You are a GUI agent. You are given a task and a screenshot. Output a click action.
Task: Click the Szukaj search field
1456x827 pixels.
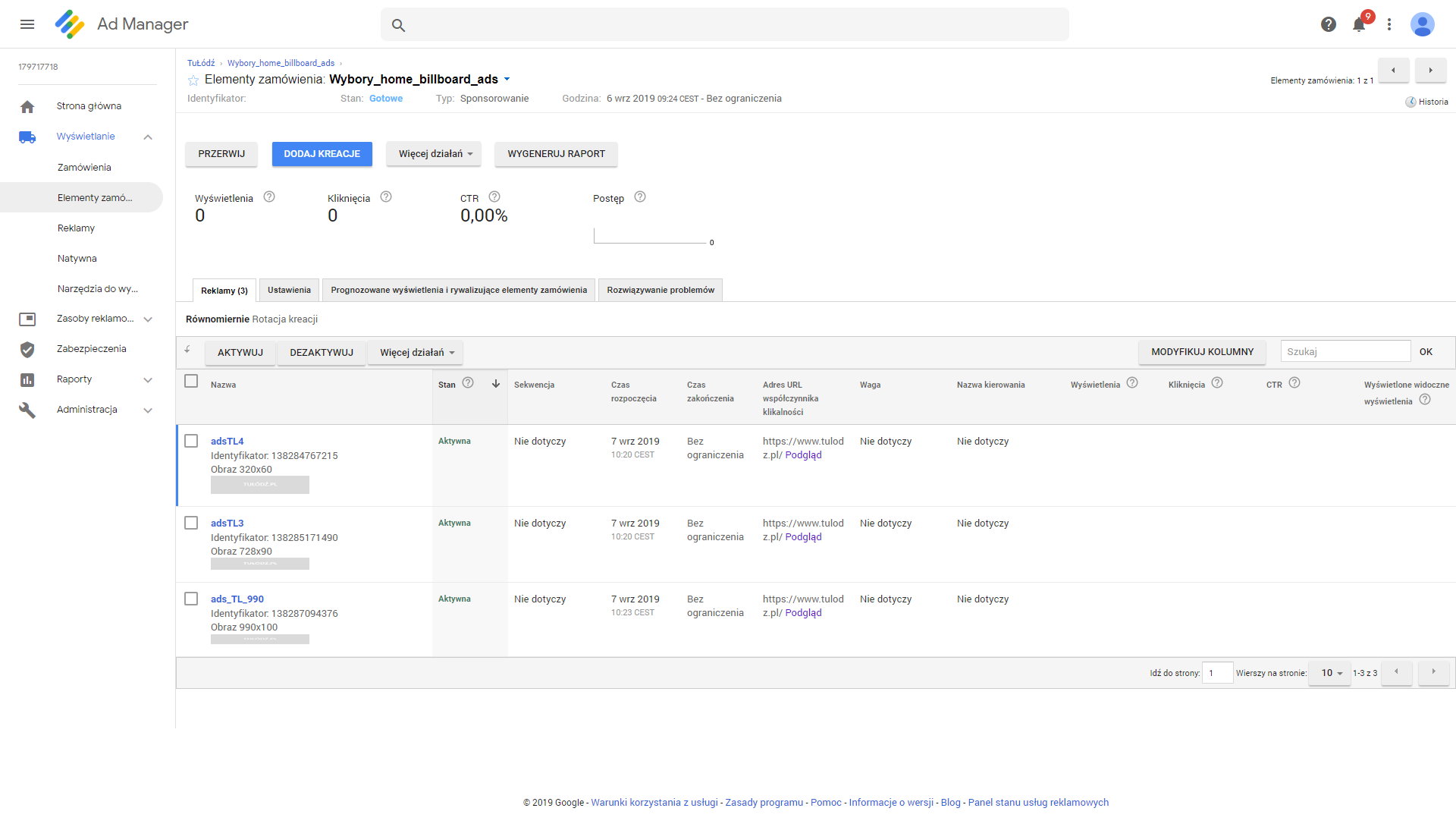click(1345, 352)
